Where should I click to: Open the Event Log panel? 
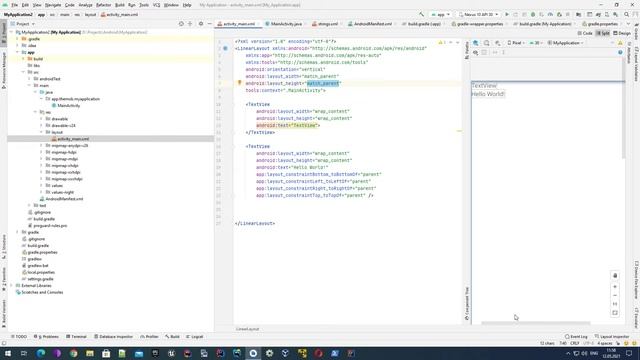576,337
